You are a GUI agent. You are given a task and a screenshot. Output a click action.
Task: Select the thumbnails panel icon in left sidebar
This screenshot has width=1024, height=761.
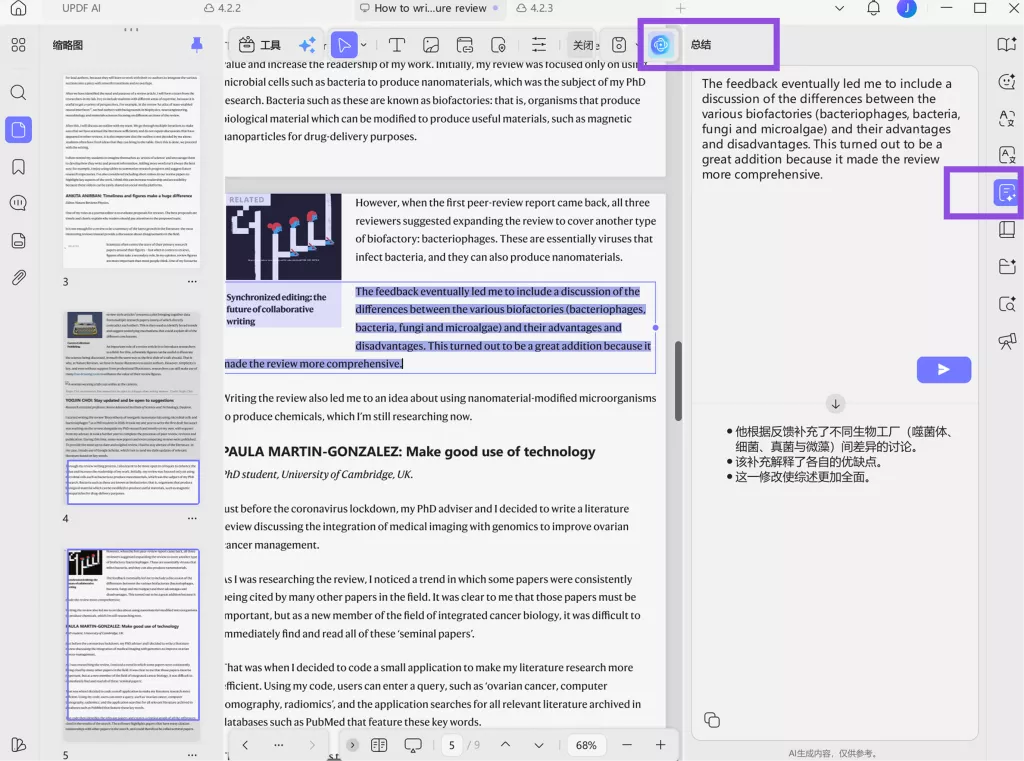coord(18,129)
